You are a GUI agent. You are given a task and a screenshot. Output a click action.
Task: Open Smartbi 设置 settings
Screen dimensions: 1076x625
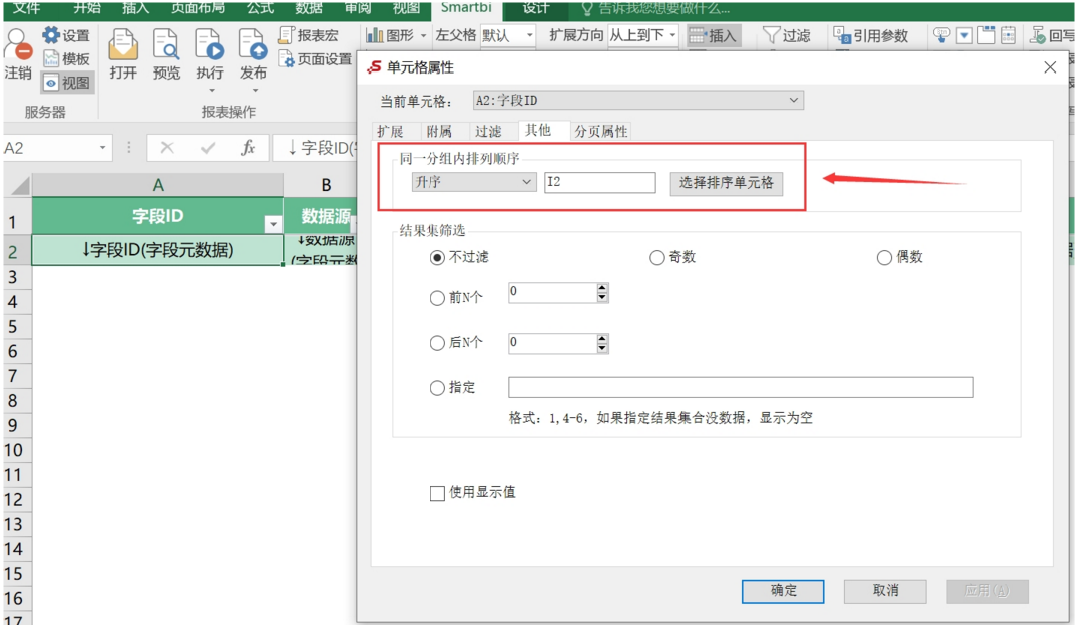point(66,36)
